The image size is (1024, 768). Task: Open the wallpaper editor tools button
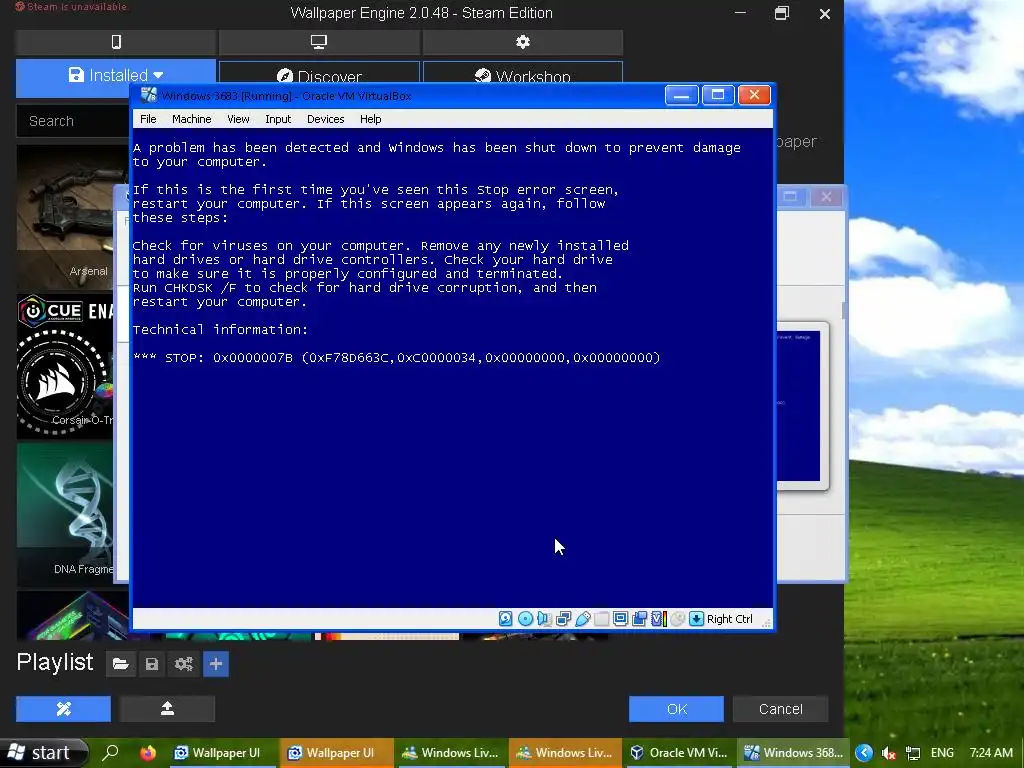click(x=63, y=709)
